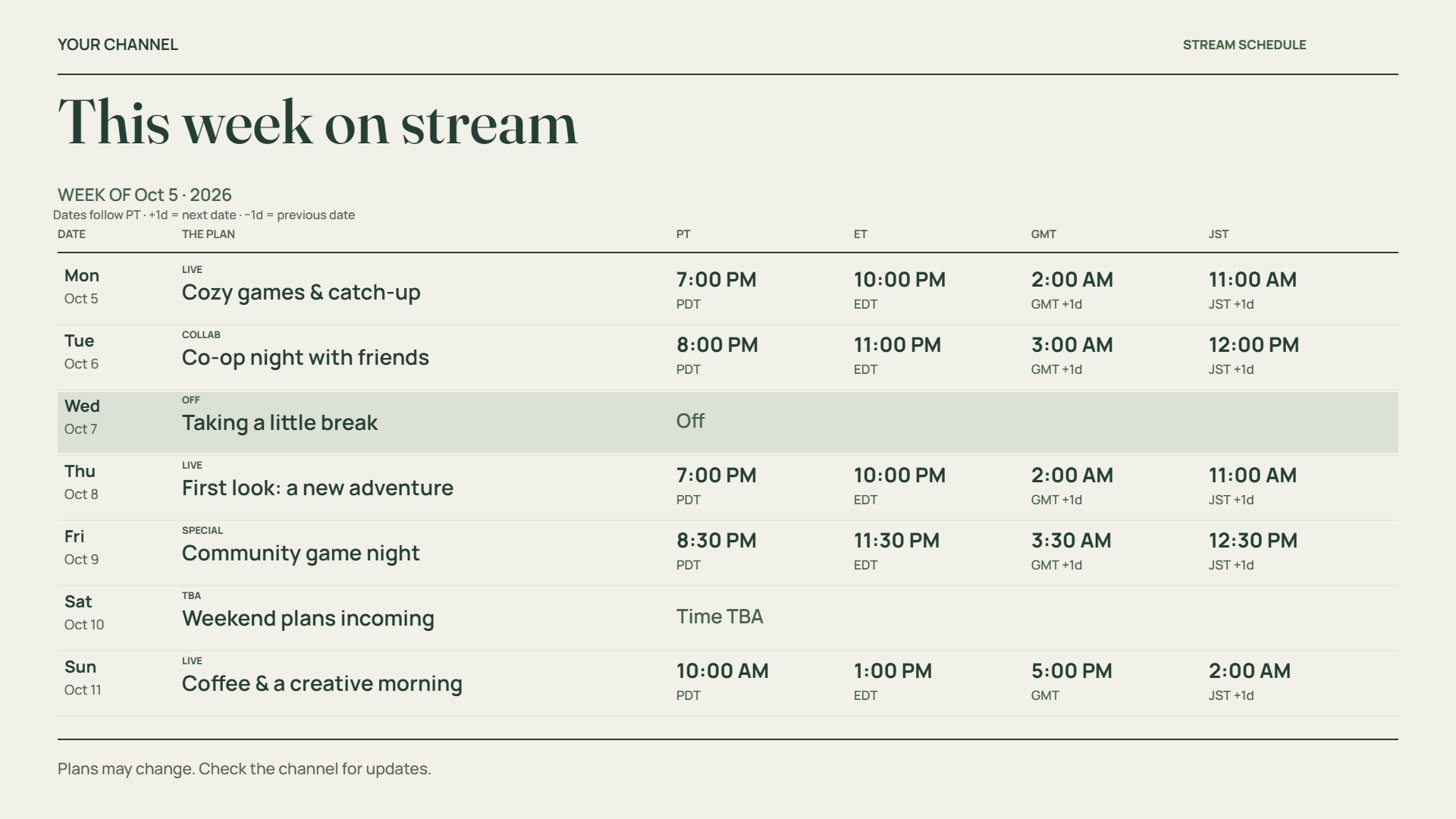Select 'Coffee & a creative morning' title
Viewport: 1456px width, 819px height.
coord(322,683)
